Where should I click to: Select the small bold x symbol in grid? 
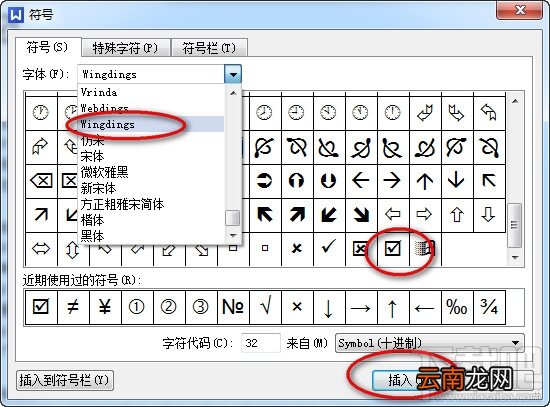(297, 249)
